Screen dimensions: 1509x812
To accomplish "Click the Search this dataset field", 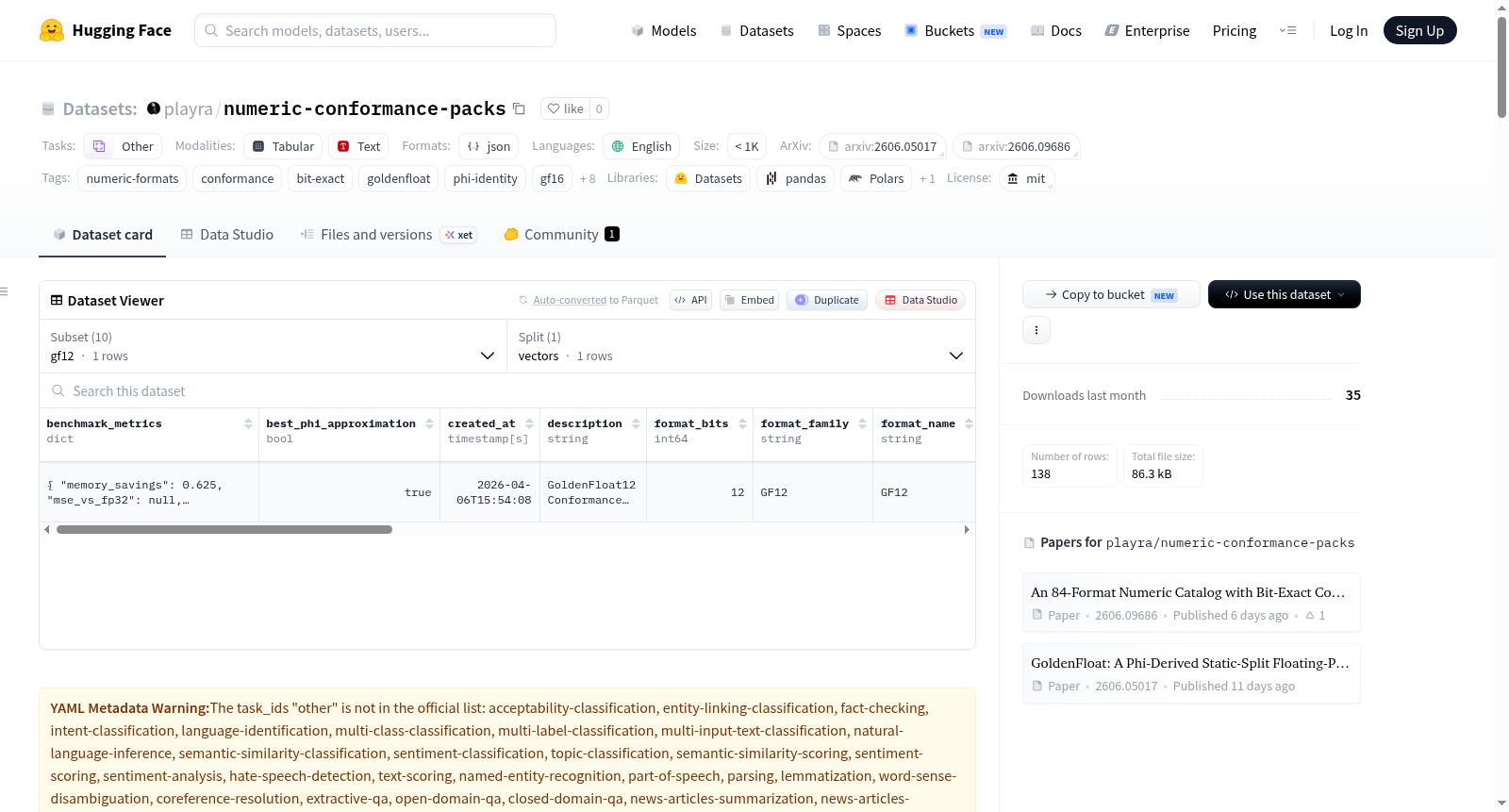I will point(507,390).
